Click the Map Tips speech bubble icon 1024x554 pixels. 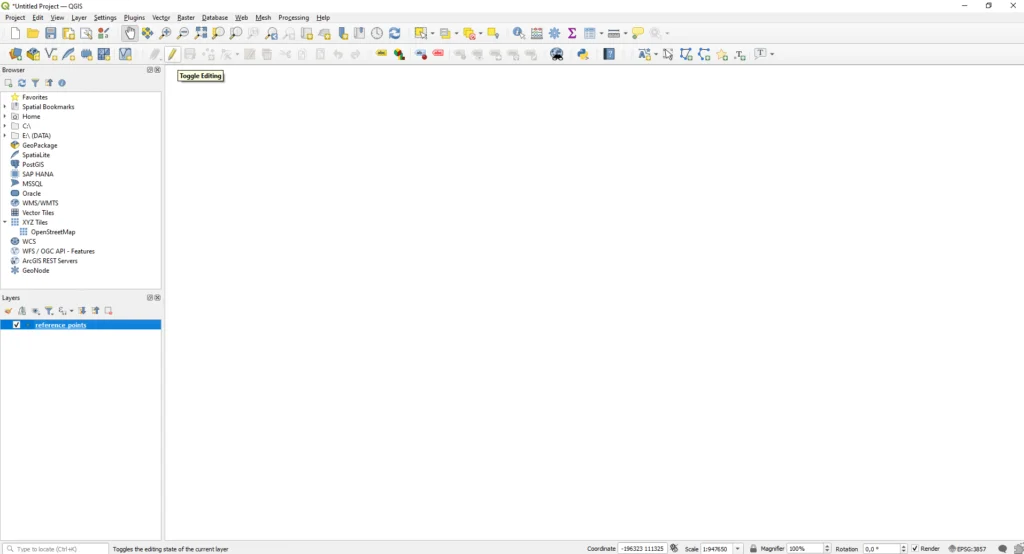pyautogui.click(x=638, y=33)
